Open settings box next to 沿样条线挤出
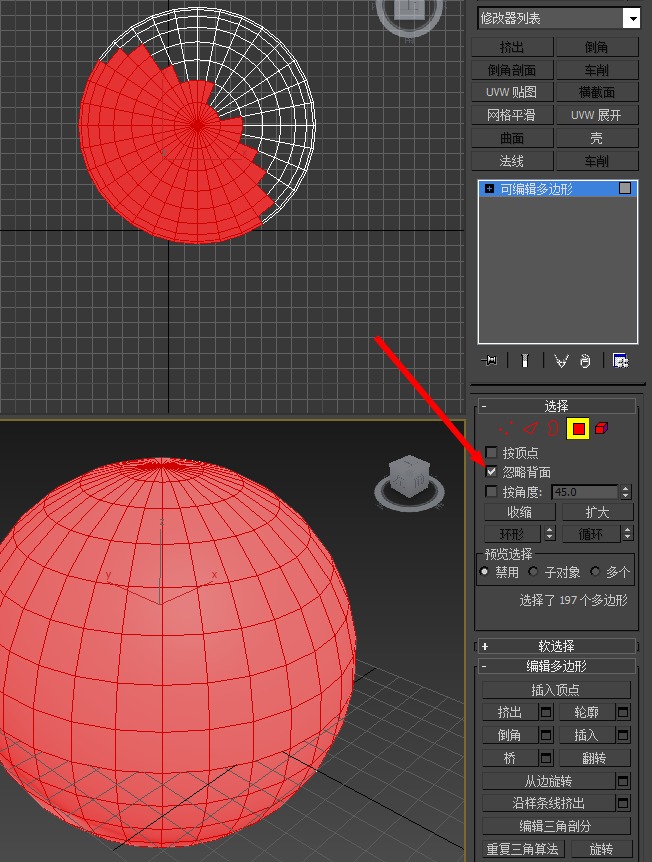 [x=623, y=803]
